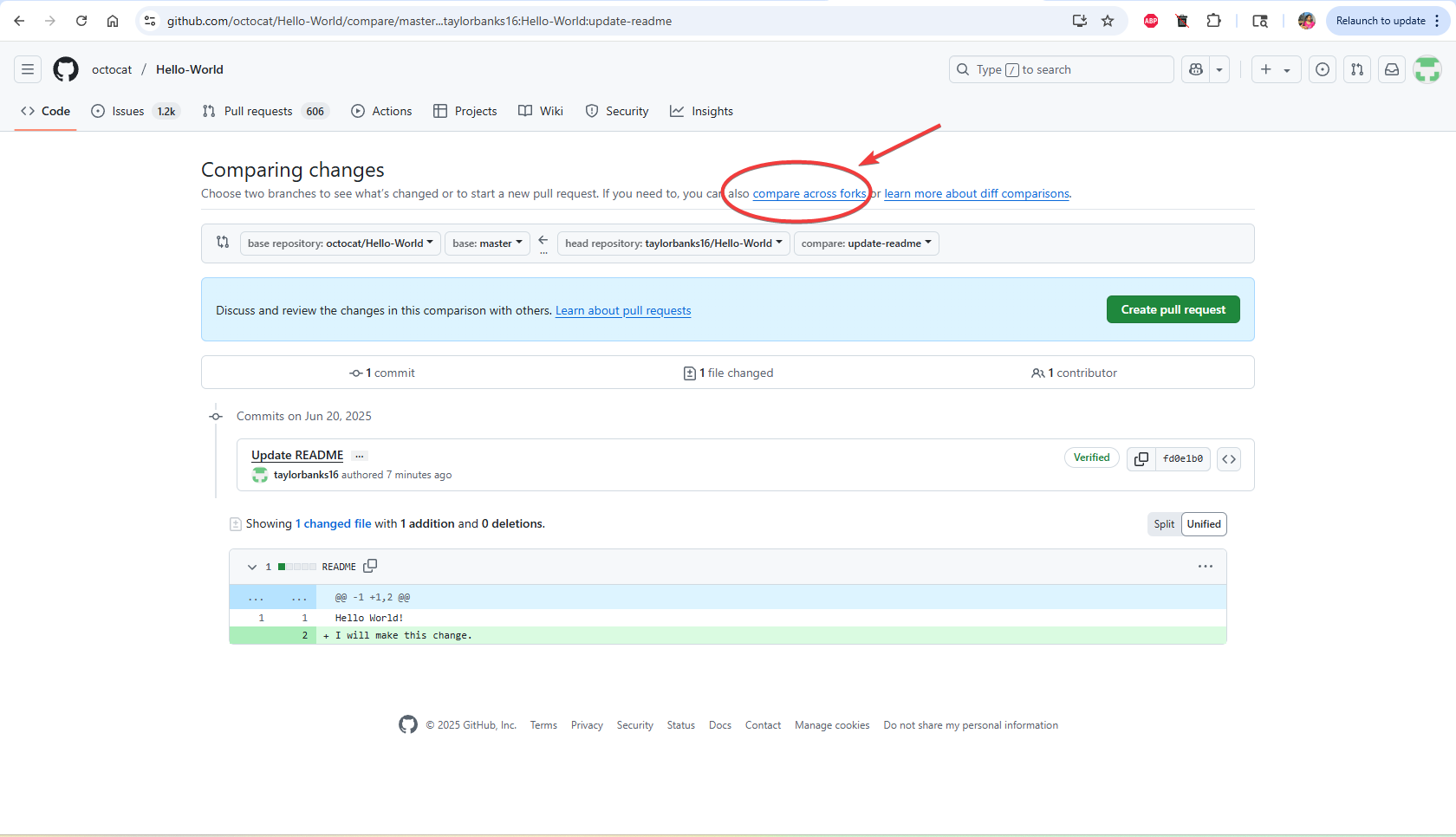Switch to the Actions tab
The width and height of the screenshot is (1456, 837).
(x=381, y=111)
